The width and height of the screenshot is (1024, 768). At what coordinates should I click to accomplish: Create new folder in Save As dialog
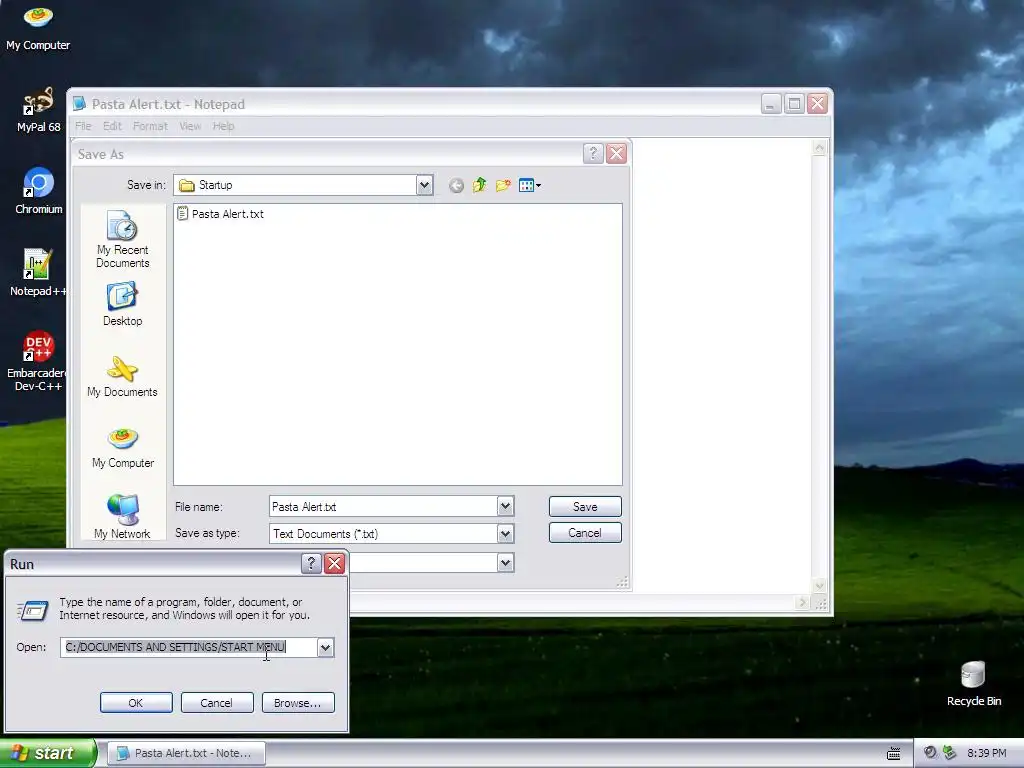(503, 185)
